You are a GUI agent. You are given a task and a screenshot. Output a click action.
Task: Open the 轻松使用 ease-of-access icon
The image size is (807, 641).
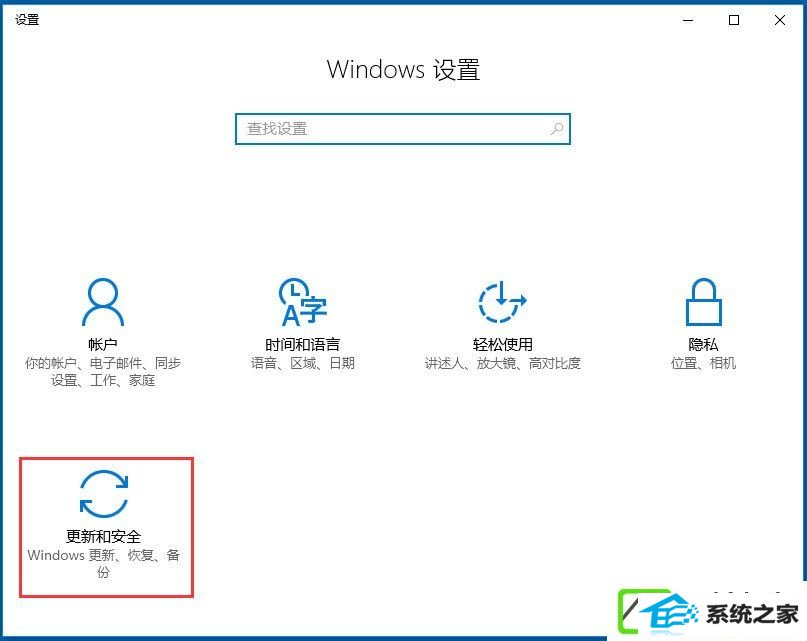[x=502, y=302]
